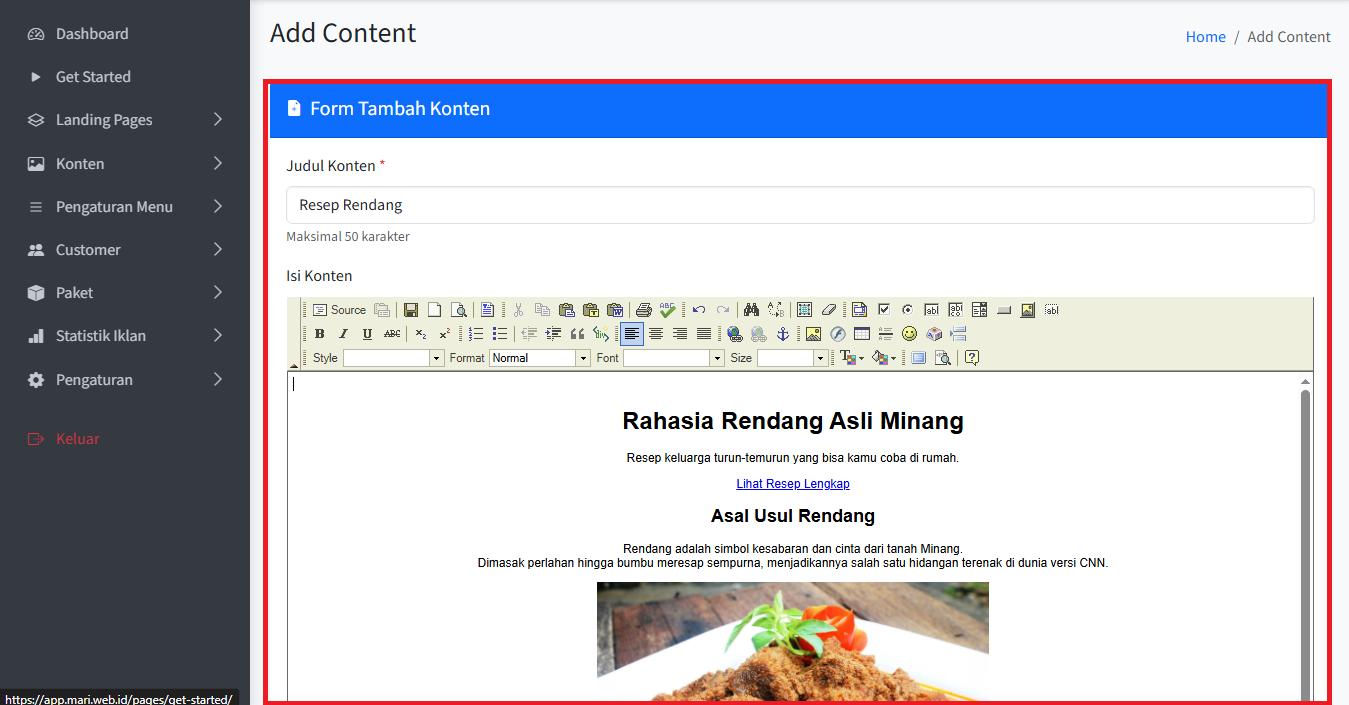Open Find with the binoculars icon
Image resolution: width=1349 pixels, height=705 pixels.
click(751, 310)
